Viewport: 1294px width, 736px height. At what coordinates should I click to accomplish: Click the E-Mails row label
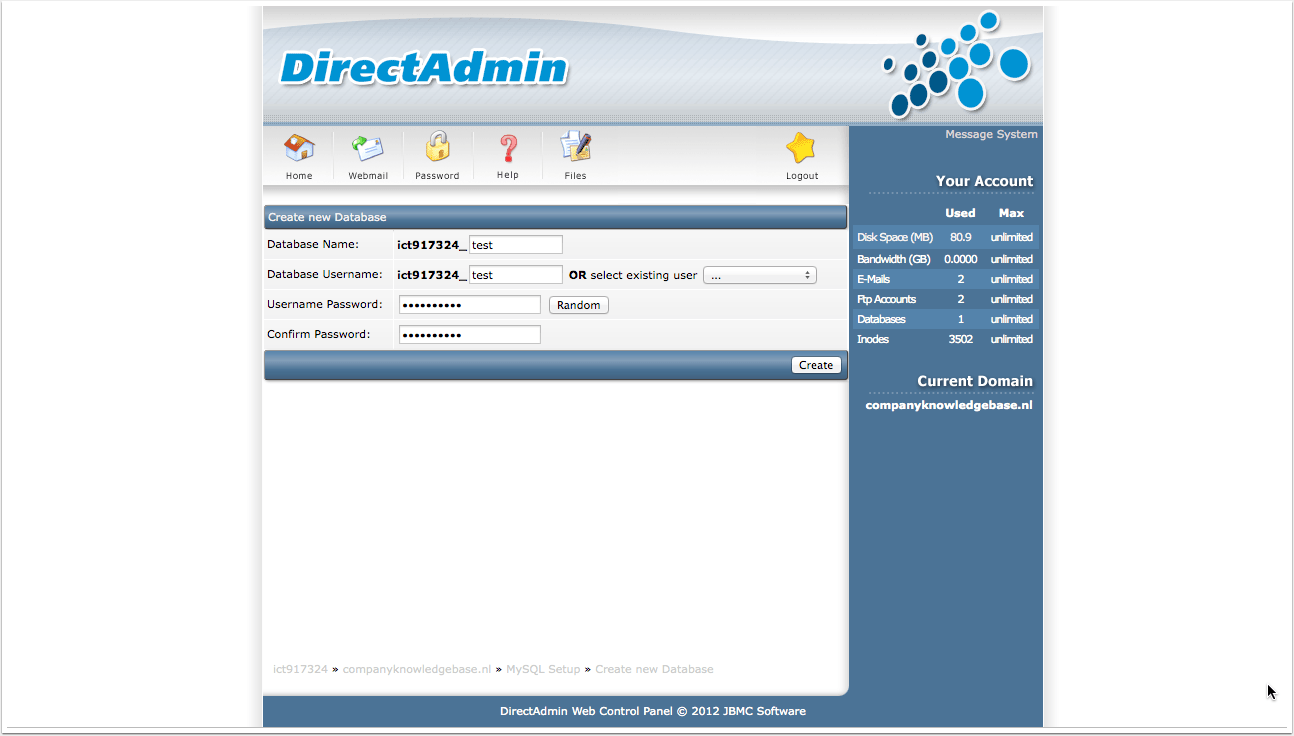click(873, 279)
